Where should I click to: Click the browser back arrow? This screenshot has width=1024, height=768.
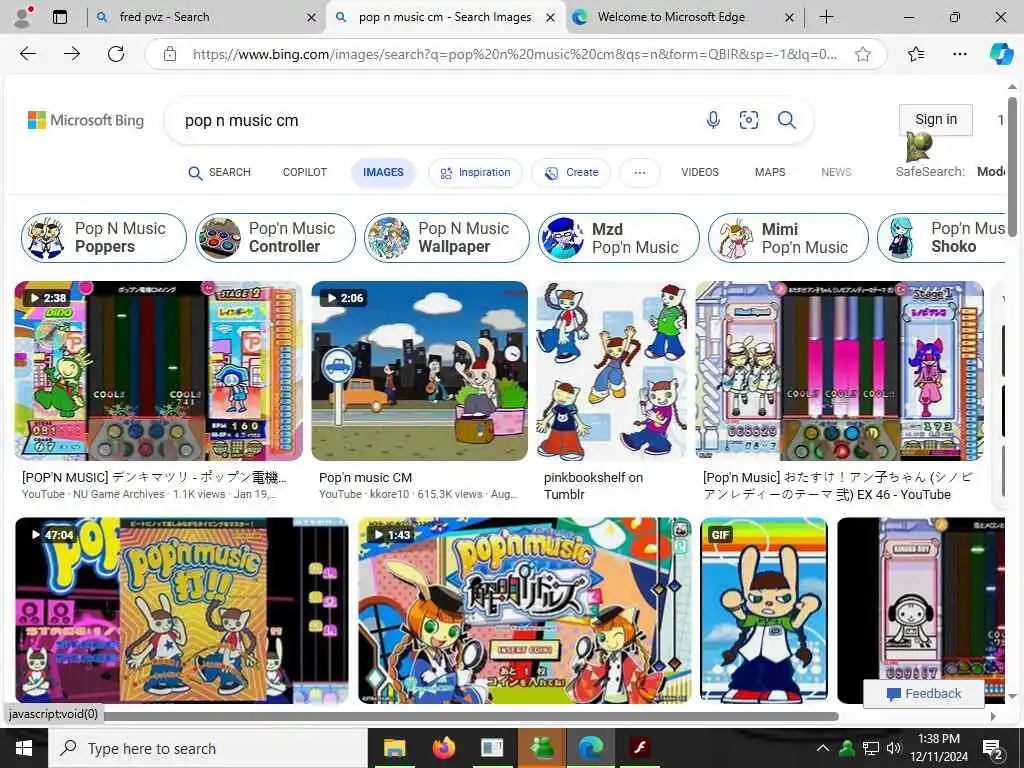tap(28, 54)
